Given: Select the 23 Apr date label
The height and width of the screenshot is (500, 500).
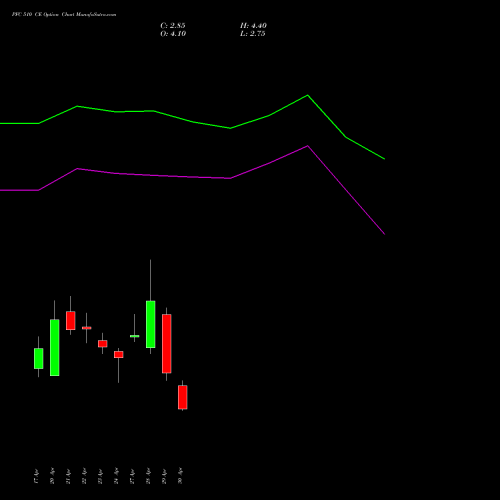Looking at the screenshot, I should [100, 476].
